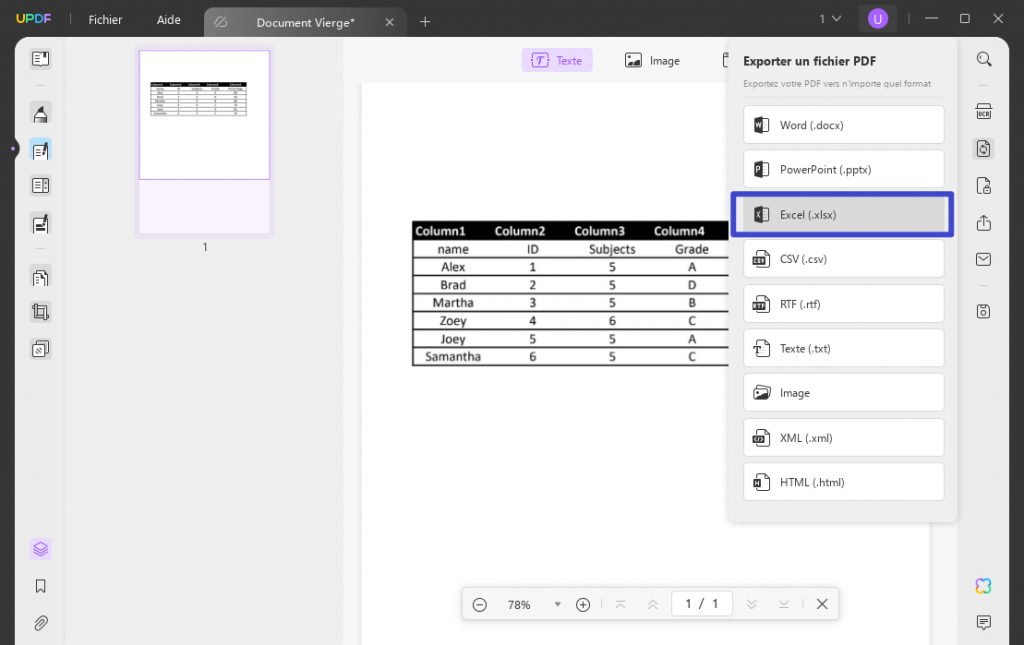The width and height of the screenshot is (1024, 645).
Task: Select the page 1 thumbnail
Action: click(x=204, y=114)
